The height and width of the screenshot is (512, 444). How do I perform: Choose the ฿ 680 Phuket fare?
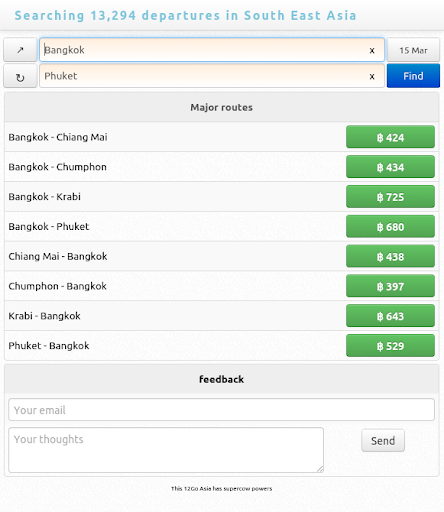(x=390, y=226)
